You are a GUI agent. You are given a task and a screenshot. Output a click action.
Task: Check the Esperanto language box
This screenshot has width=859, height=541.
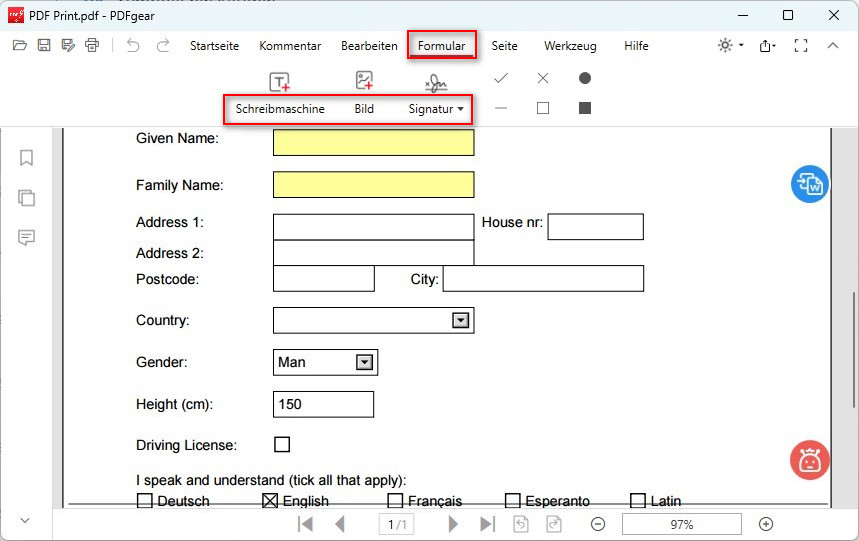[x=513, y=500]
